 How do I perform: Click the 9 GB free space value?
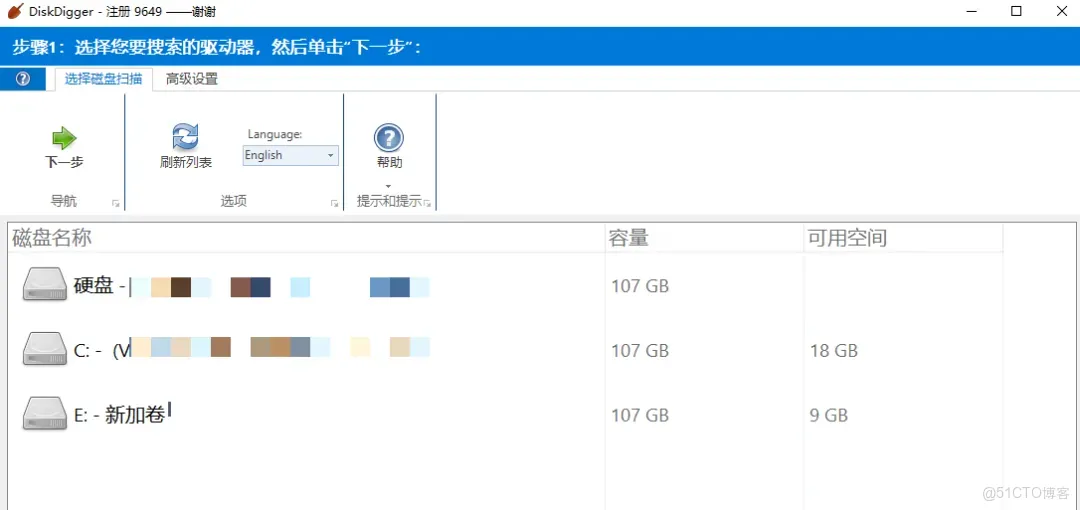tap(829, 416)
